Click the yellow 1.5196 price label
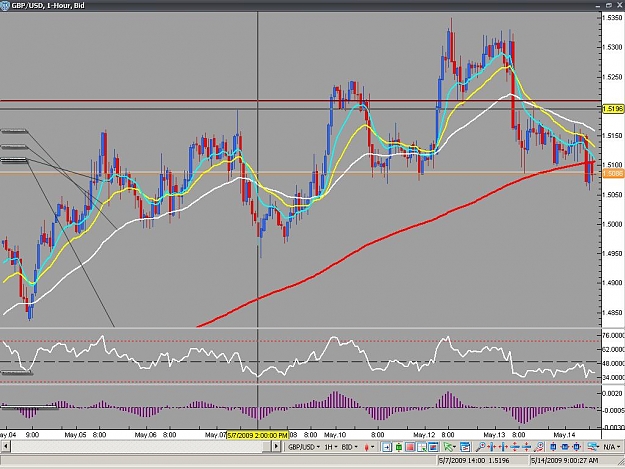 (x=612, y=108)
